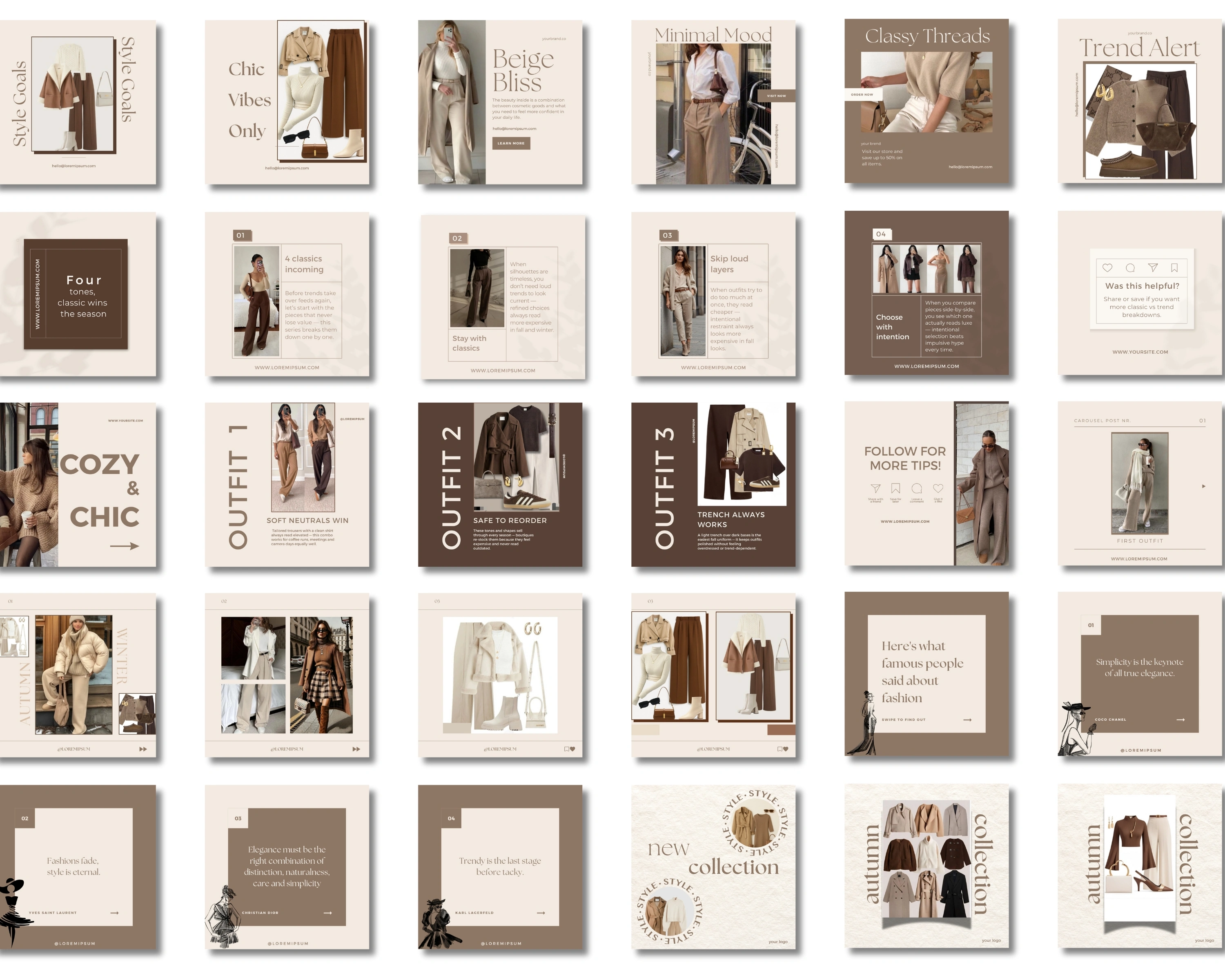
Task: Click the VISIT NOW button on the Minimal Mood post
Action: coord(776,96)
